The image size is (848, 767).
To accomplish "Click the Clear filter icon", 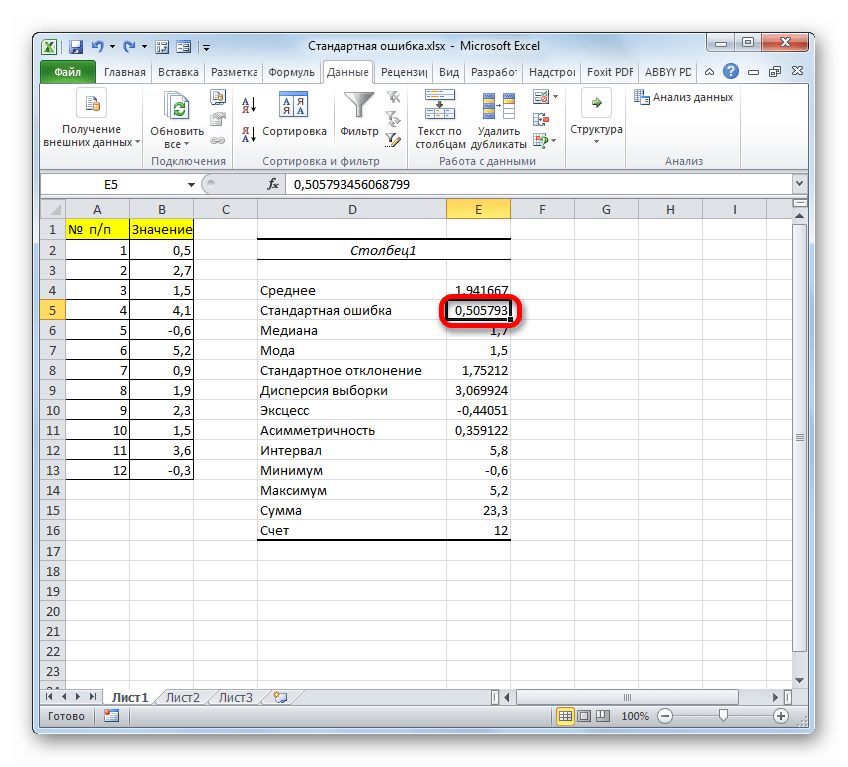I will tap(393, 97).
